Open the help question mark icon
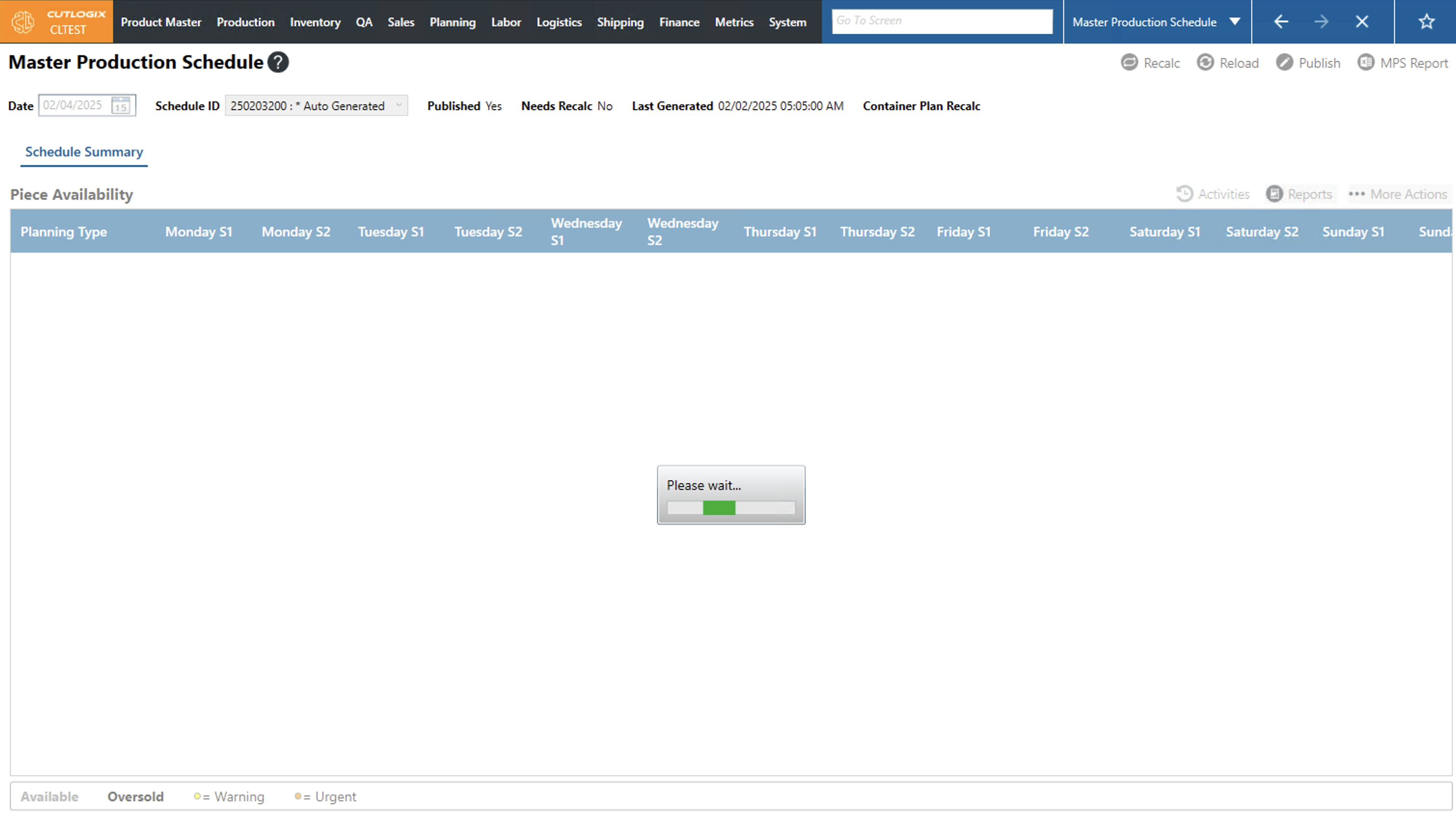The width and height of the screenshot is (1456, 815). pos(277,62)
